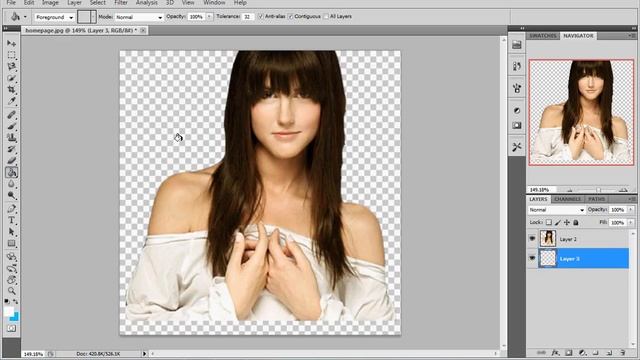This screenshot has width=640, height=360.
Task: Select the Paint Bucket tool in toolbox
Action: click(11, 173)
